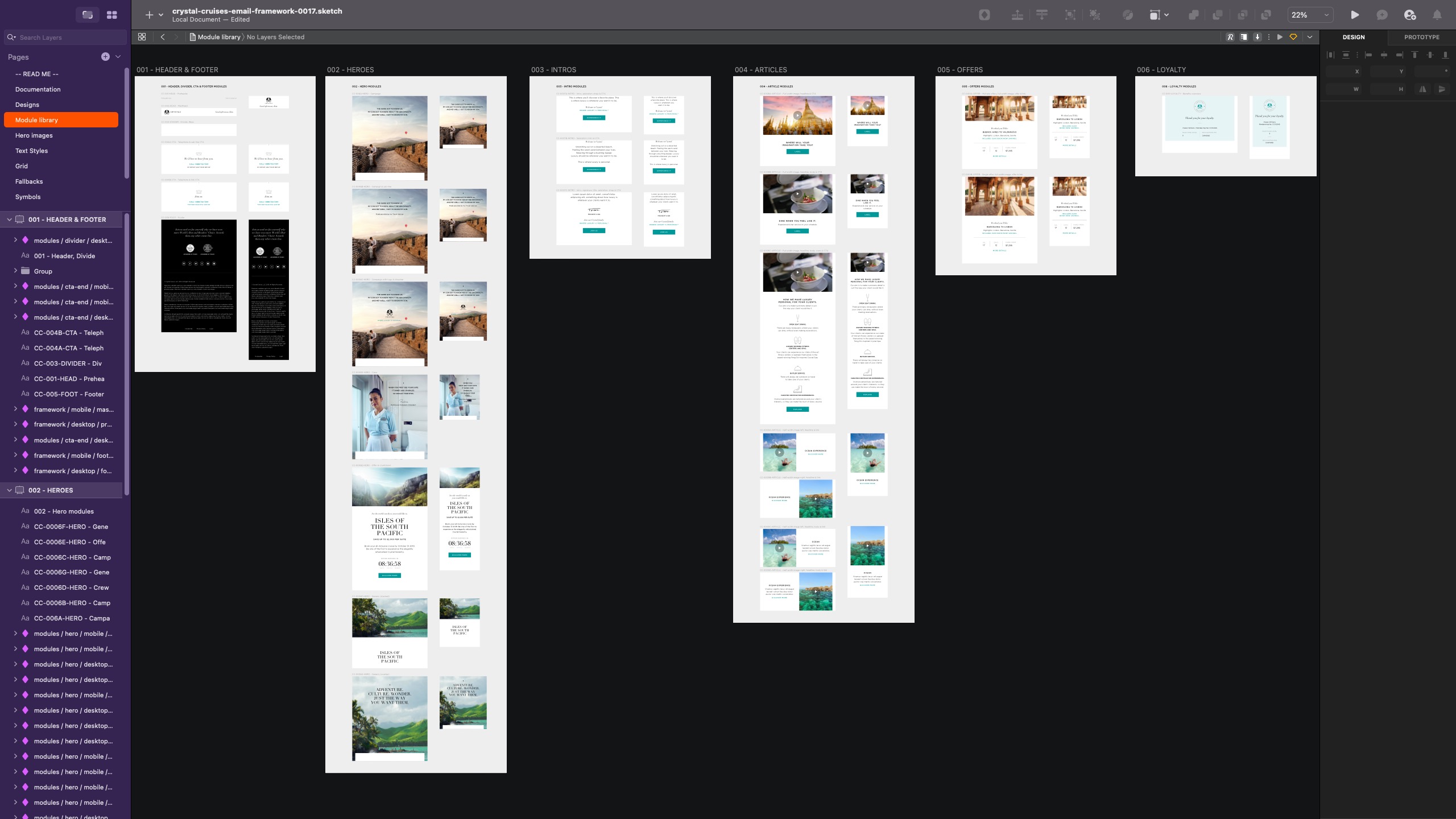Click the Create Symbol toolbar icon
Image resolution: width=1456 pixels, height=819 pixels.
click(985, 15)
